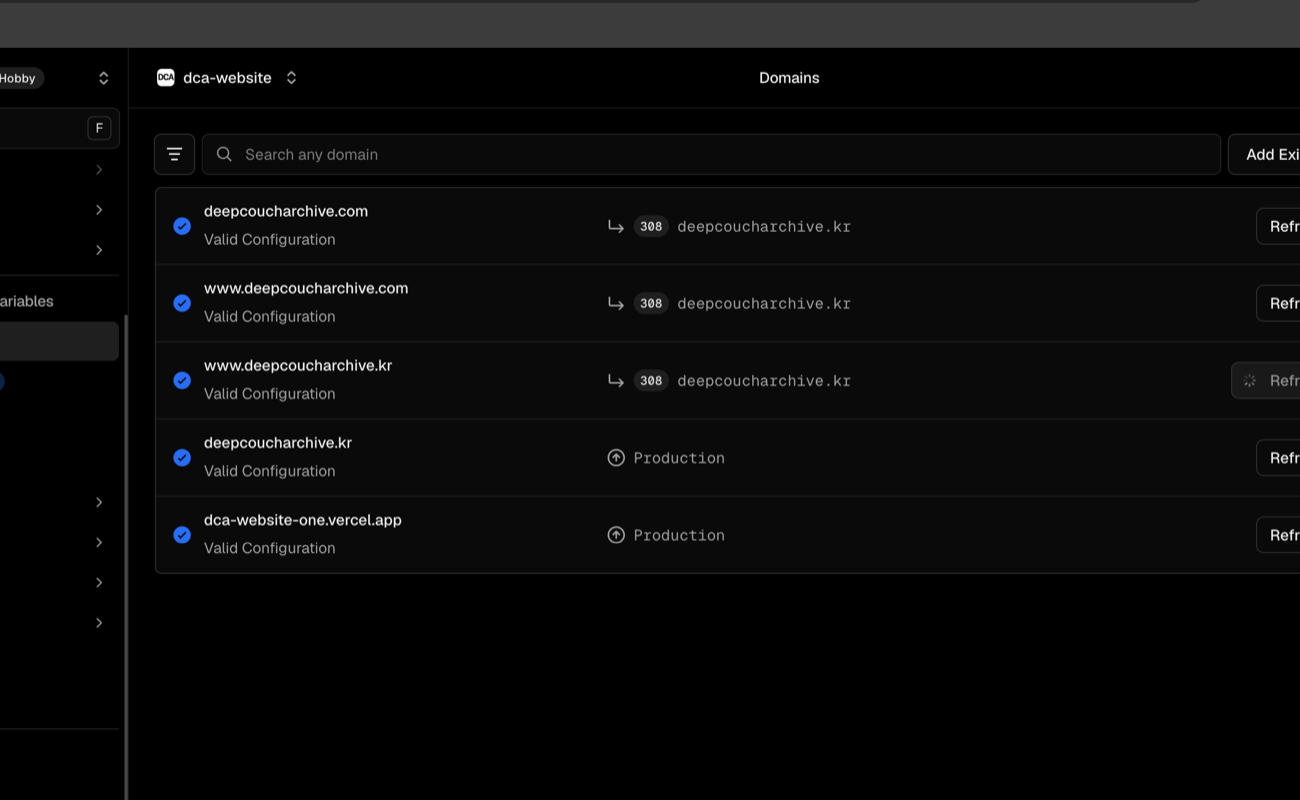Click the blue checkmark beside dca-website-one.vercel.app
This screenshot has width=1300, height=800.
point(182,535)
